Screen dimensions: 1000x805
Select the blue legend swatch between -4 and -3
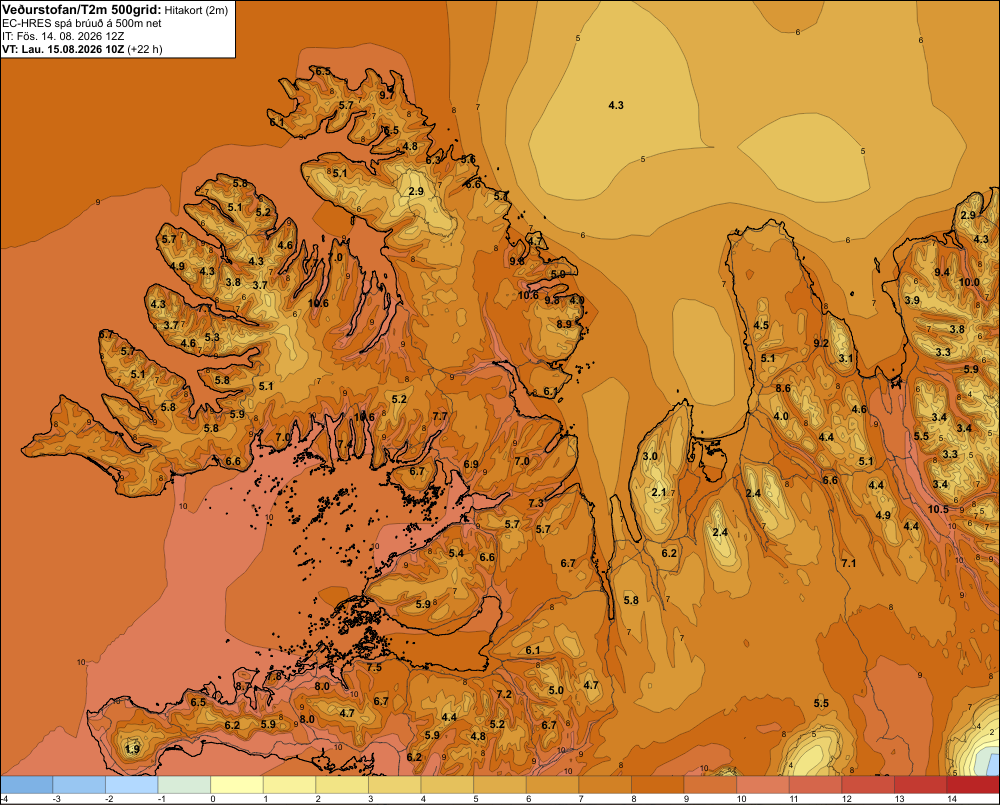[x=27, y=785]
